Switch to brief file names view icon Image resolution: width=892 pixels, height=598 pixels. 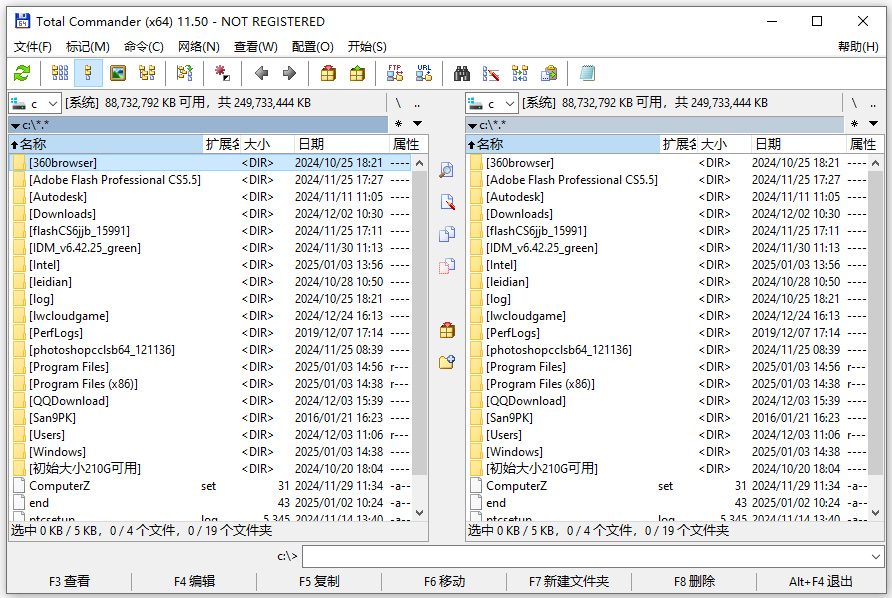point(60,73)
